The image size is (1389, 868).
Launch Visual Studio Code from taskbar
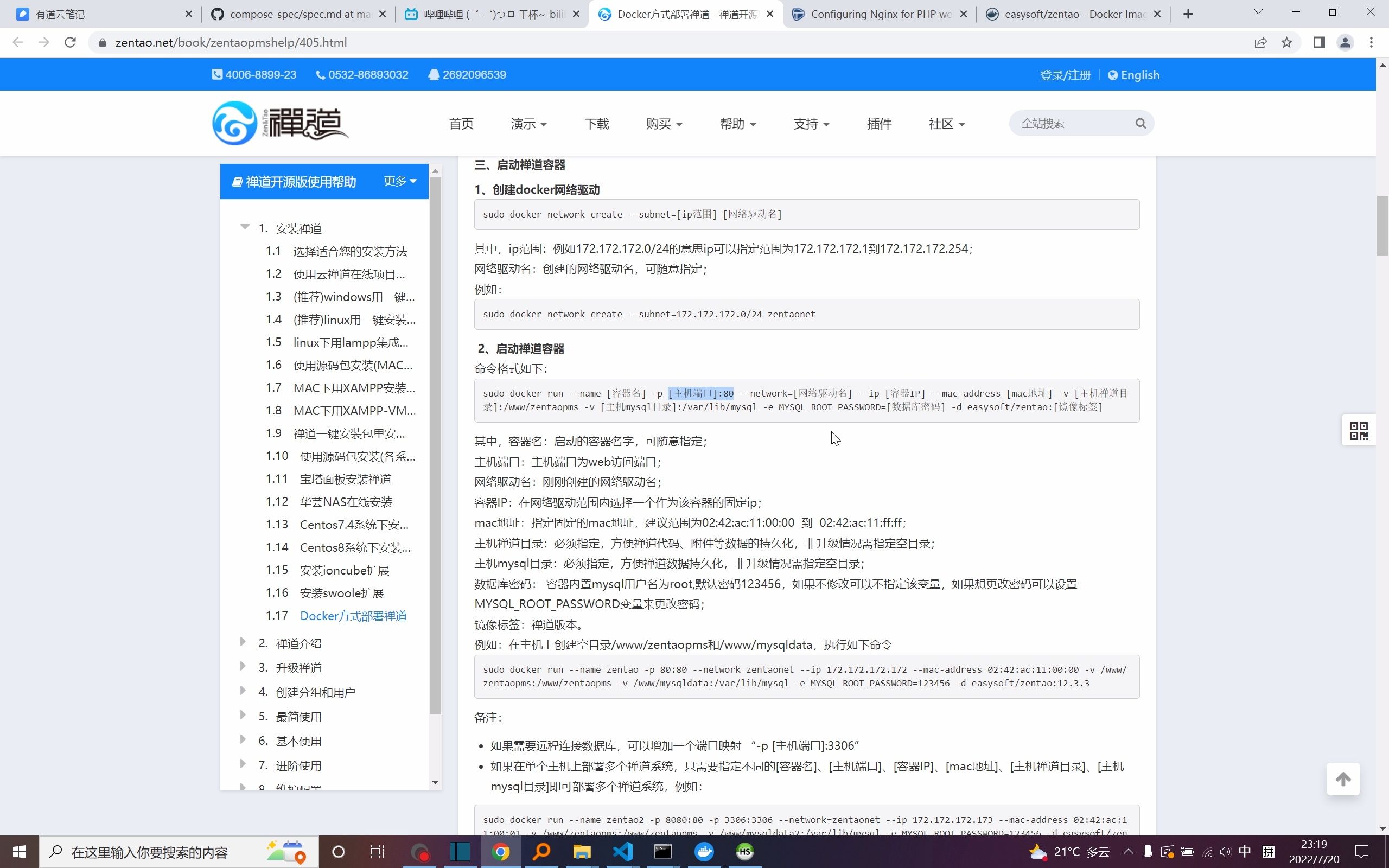click(x=622, y=852)
